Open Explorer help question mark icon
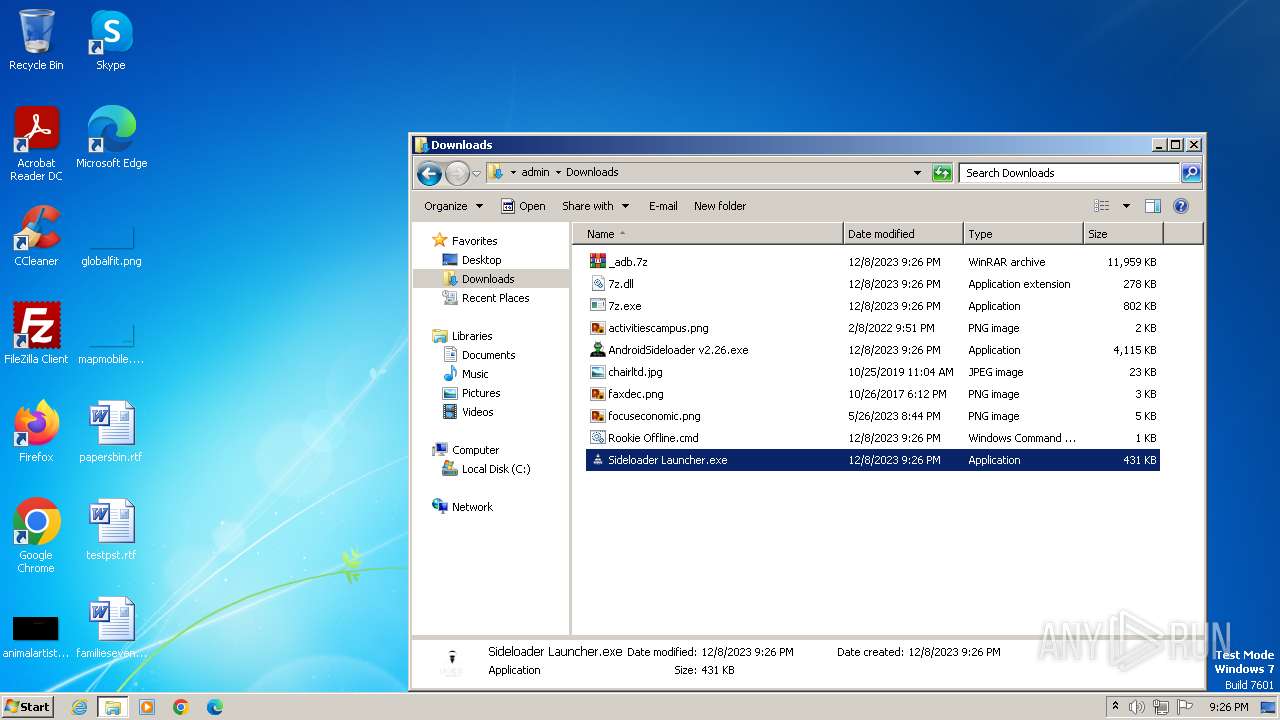Viewport: 1280px width, 720px height. click(x=1181, y=206)
